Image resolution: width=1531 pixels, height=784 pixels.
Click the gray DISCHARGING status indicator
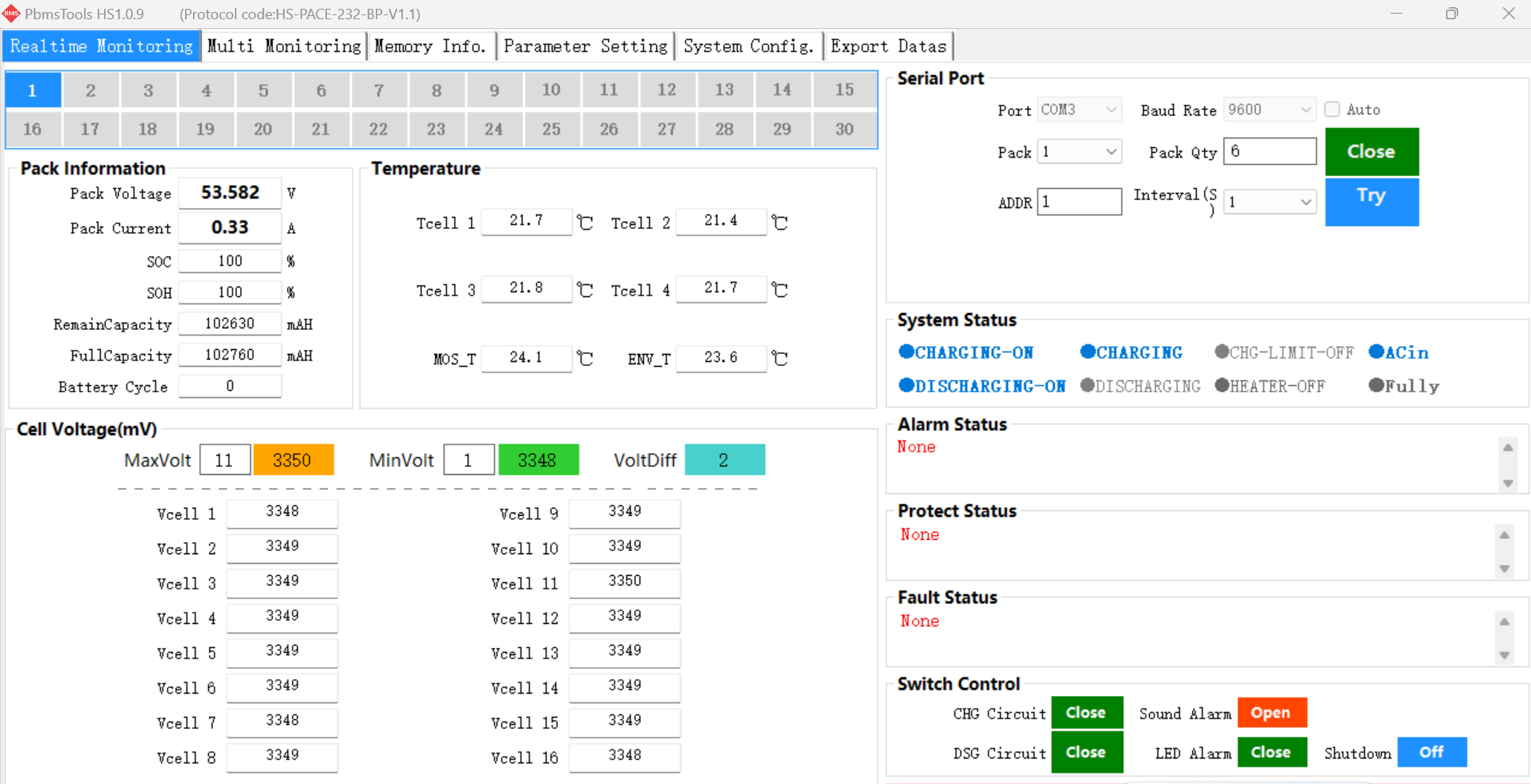[x=1140, y=386]
